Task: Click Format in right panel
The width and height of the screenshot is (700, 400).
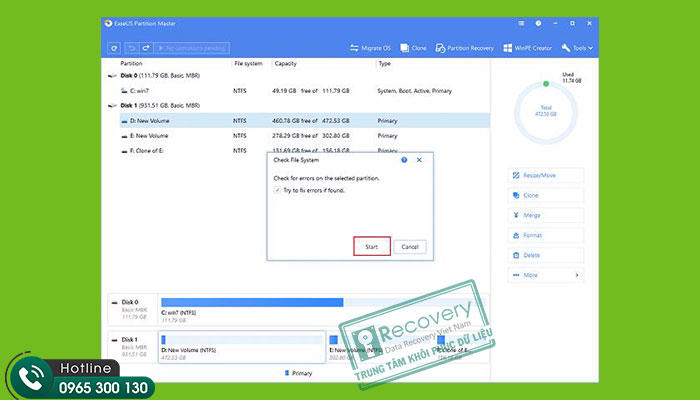Action: tap(546, 235)
